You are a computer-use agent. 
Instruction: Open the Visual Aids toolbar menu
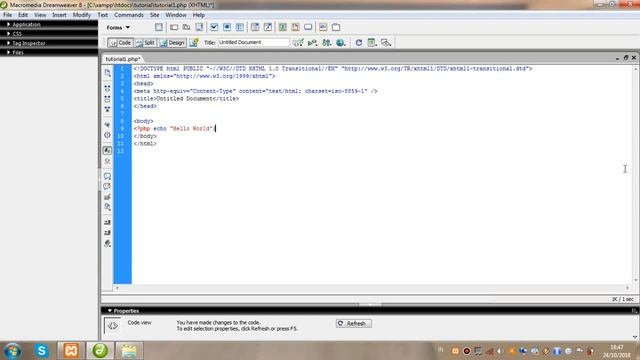(x=386, y=42)
